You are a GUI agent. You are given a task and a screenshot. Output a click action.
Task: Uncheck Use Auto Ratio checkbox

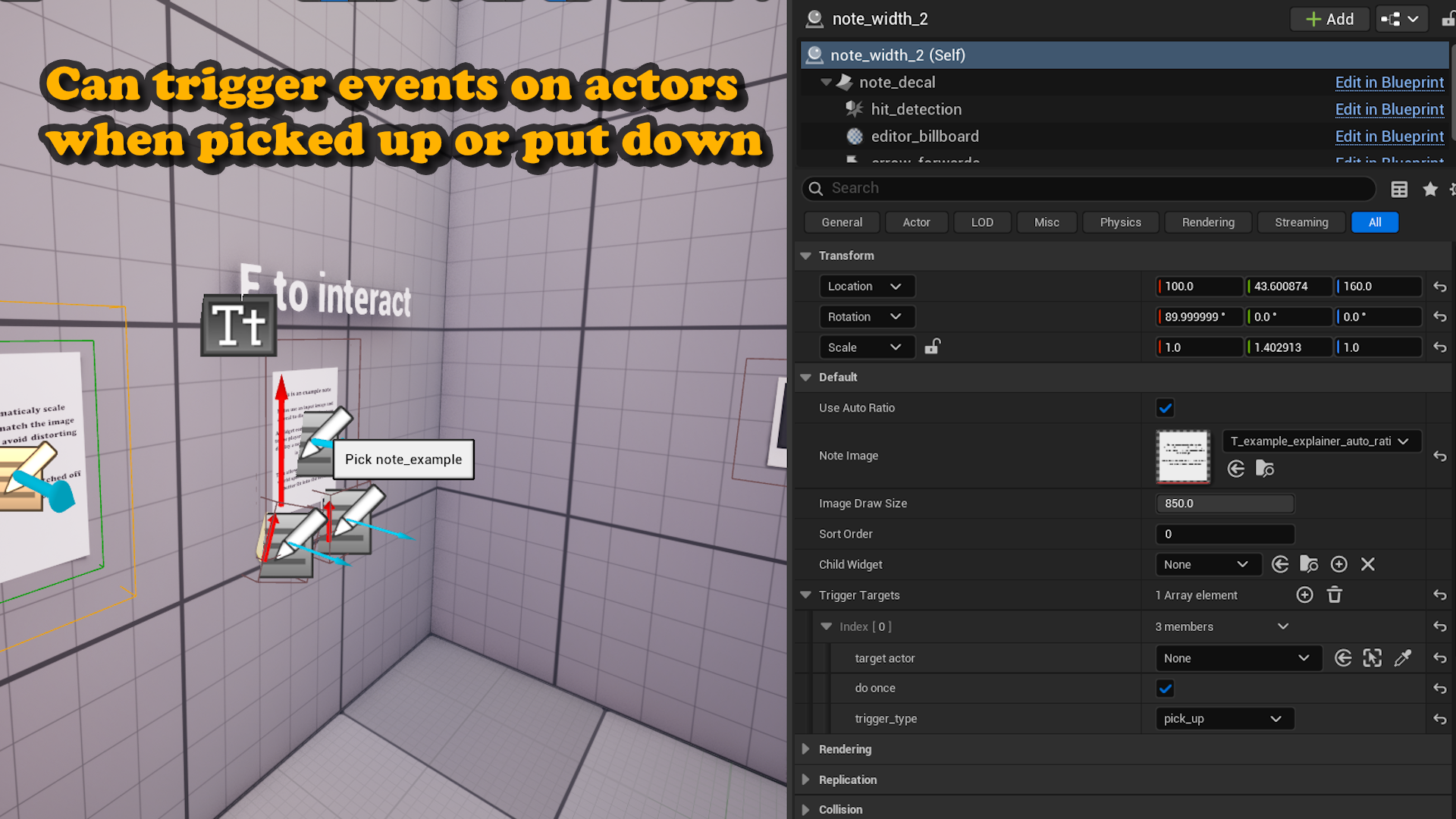click(x=1165, y=408)
